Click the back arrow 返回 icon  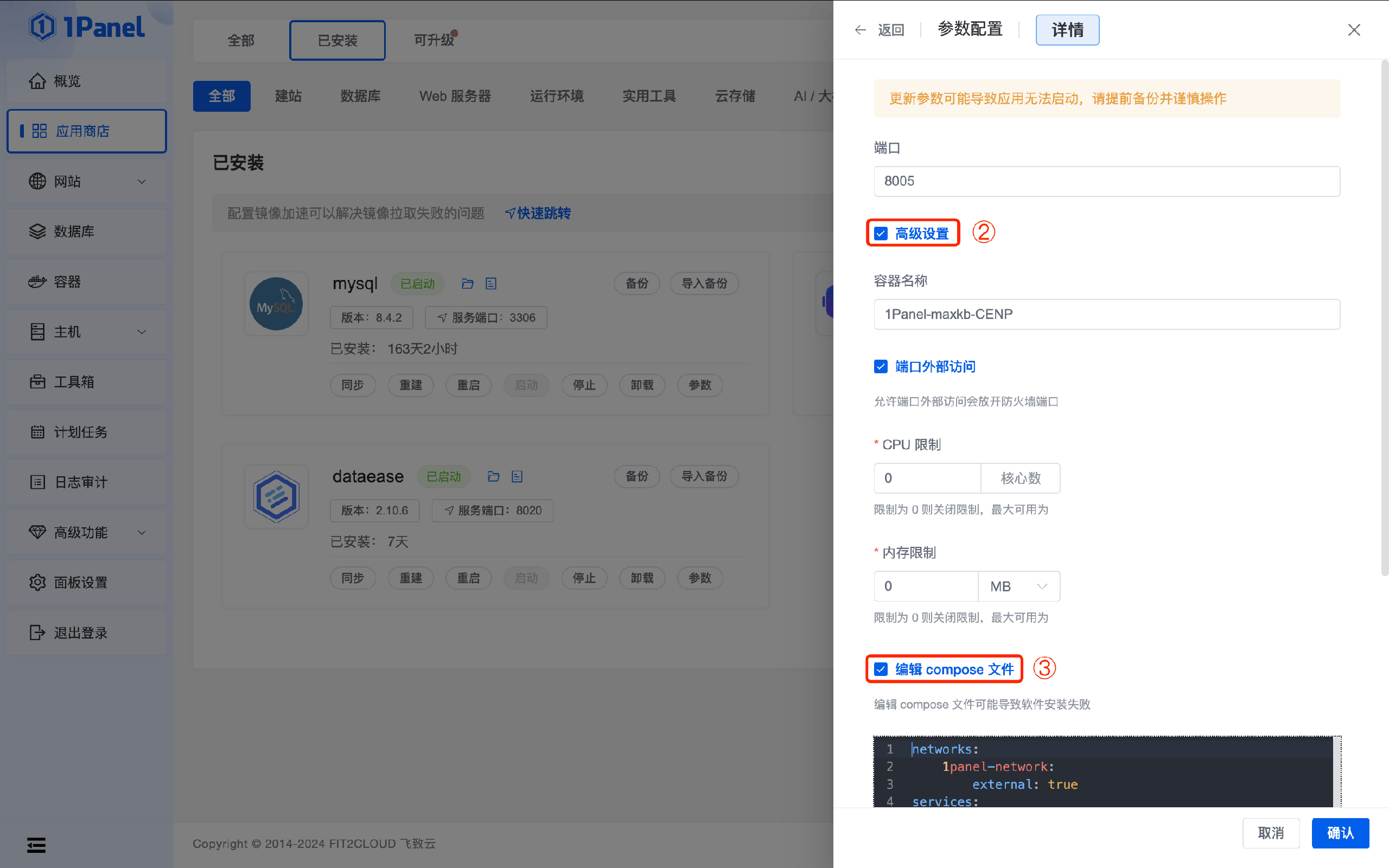[860, 30]
